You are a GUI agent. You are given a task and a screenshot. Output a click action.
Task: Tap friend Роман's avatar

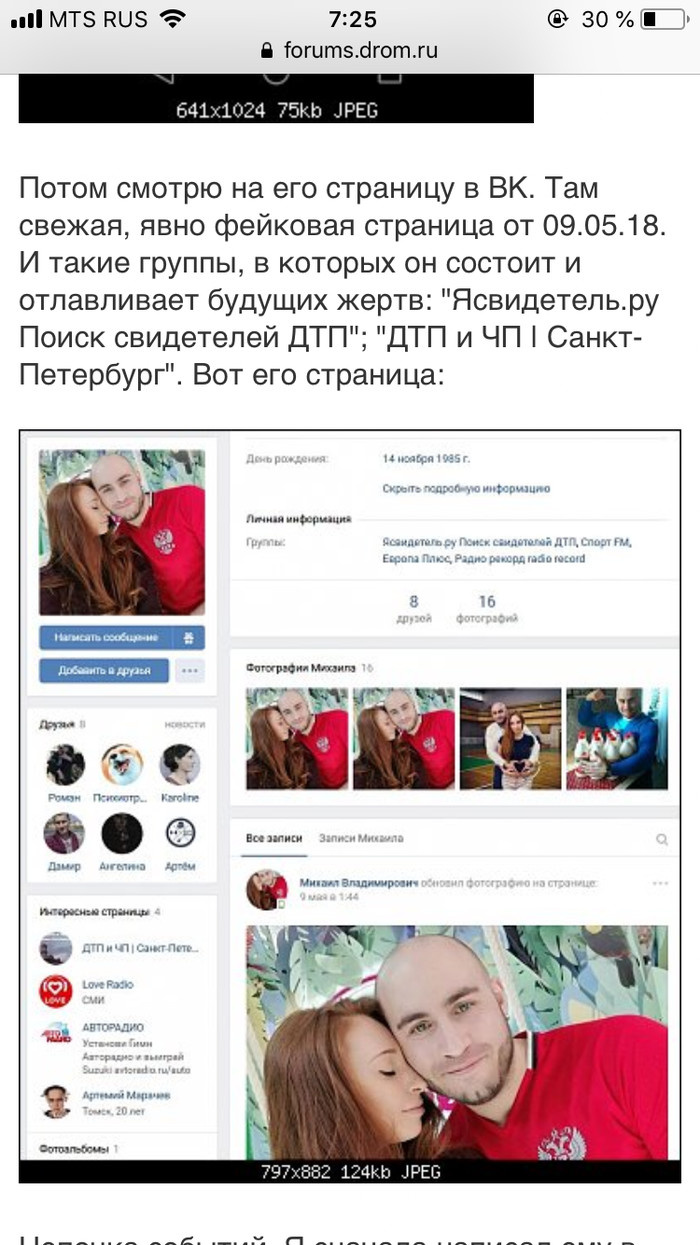[x=64, y=765]
